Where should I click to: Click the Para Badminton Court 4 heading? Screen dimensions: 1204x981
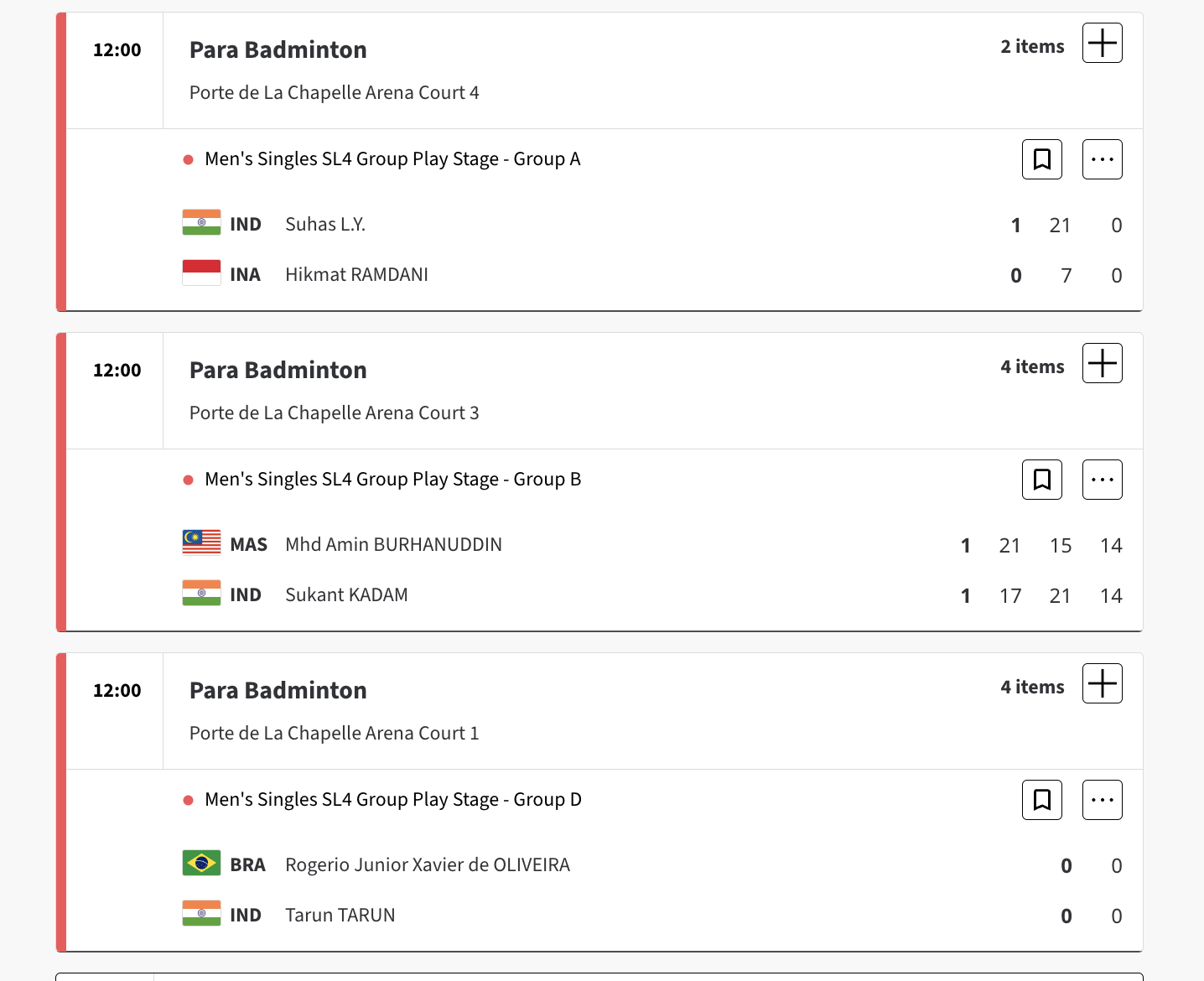pos(278,50)
